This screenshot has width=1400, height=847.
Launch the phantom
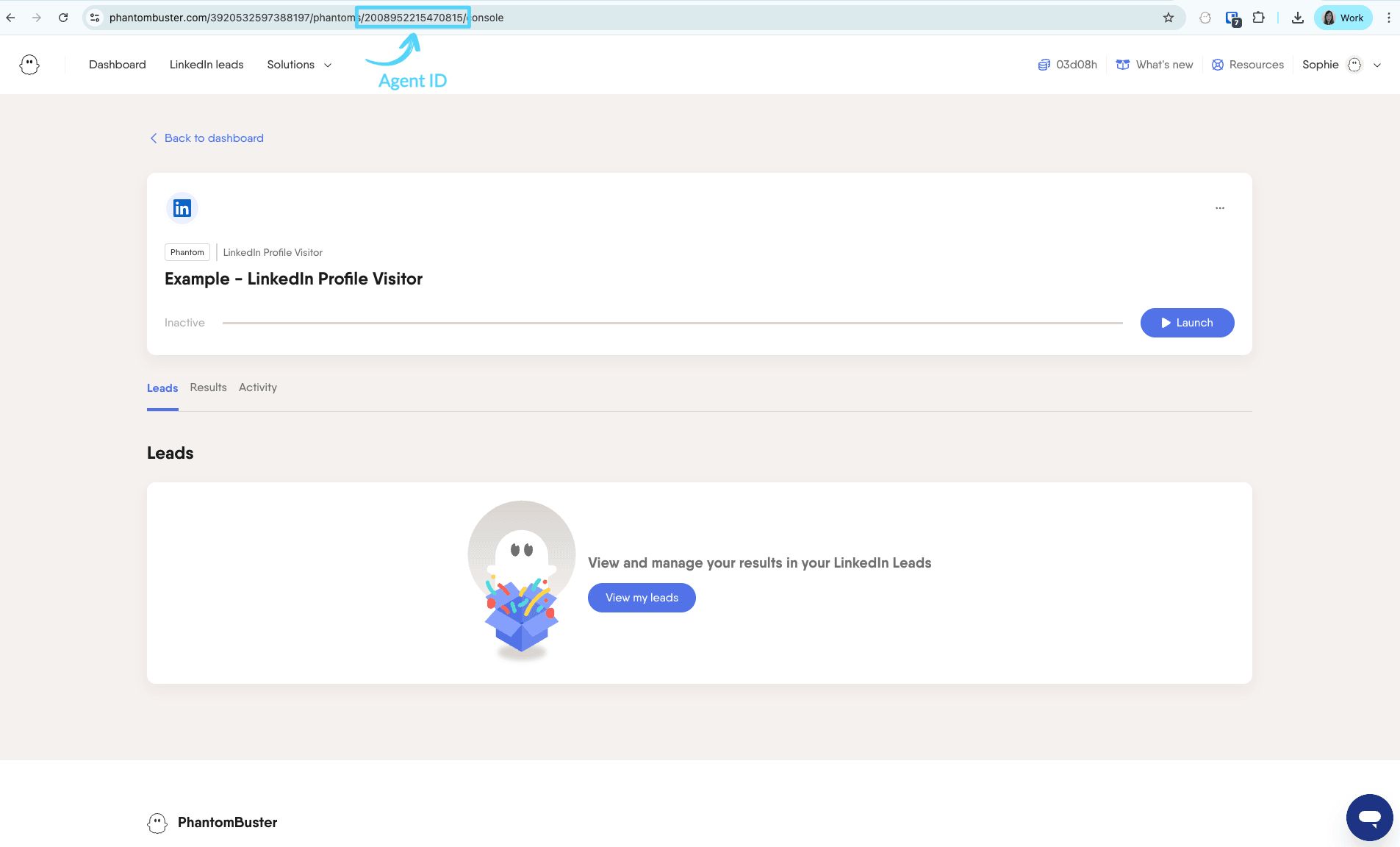pos(1187,323)
